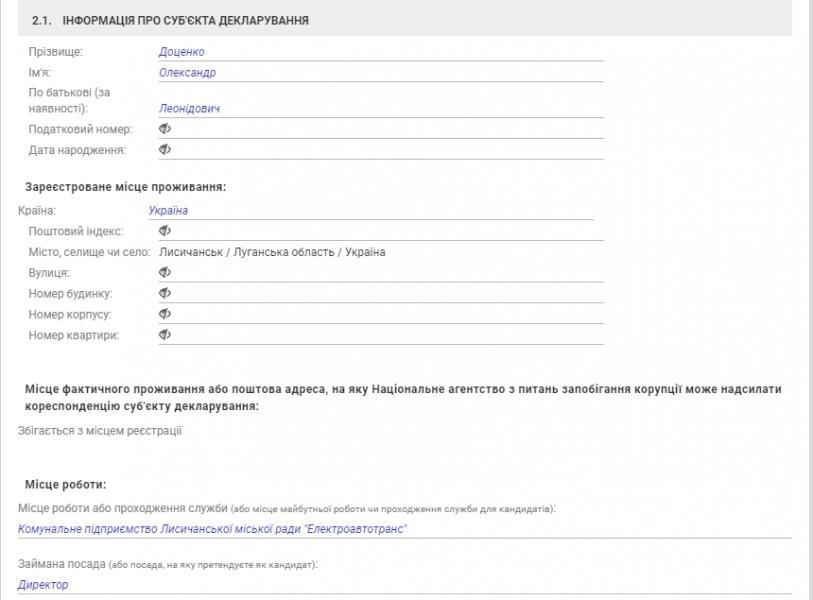Image resolution: width=813 pixels, height=600 pixels.
Task: Click the workplace name Комунальне підприємство Електроавтотранс
Action: (213, 529)
